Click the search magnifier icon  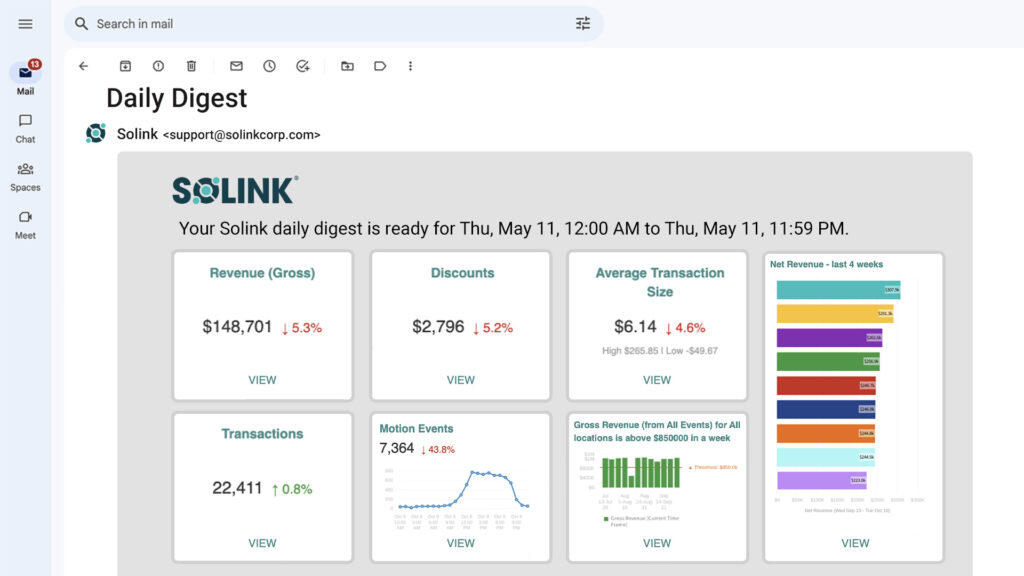81,24
